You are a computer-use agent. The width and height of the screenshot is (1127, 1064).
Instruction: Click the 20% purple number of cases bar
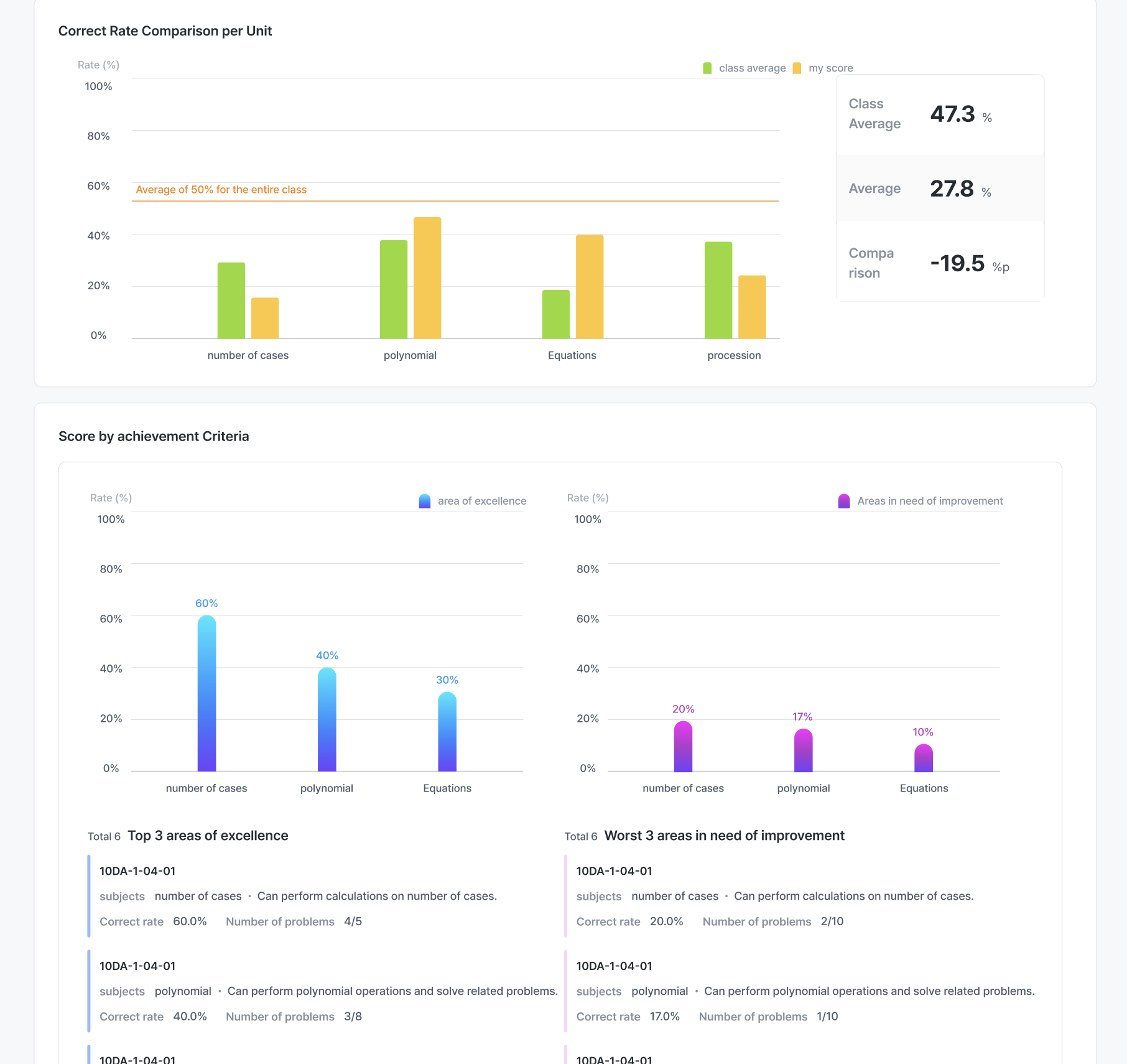[x=683, y=747]
